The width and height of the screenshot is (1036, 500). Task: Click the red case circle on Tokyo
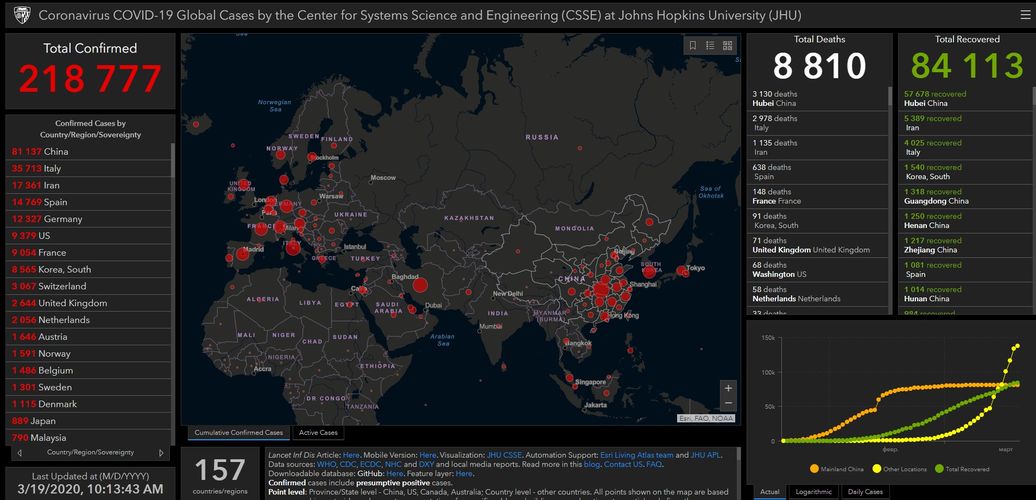click(683, 270)
